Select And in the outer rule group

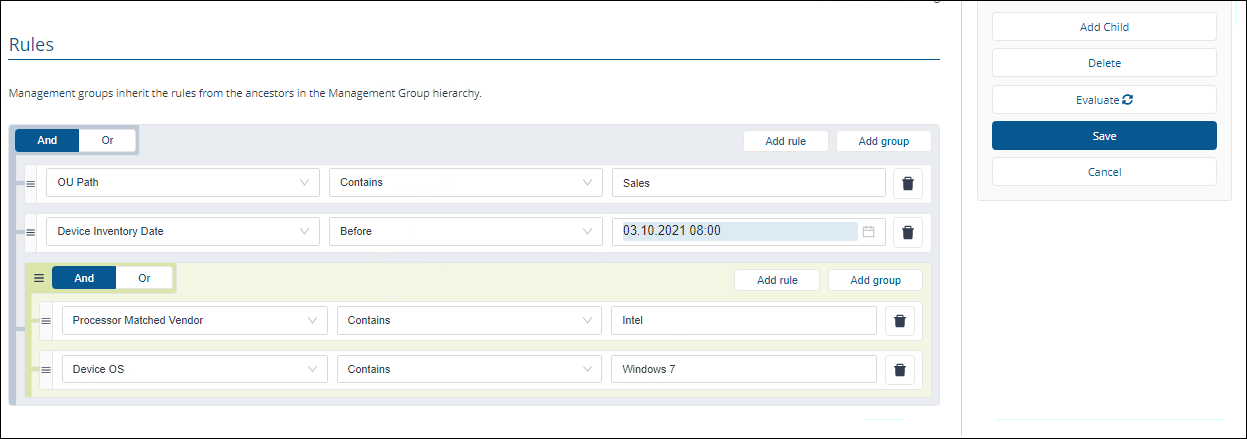(x=47, y=141)
